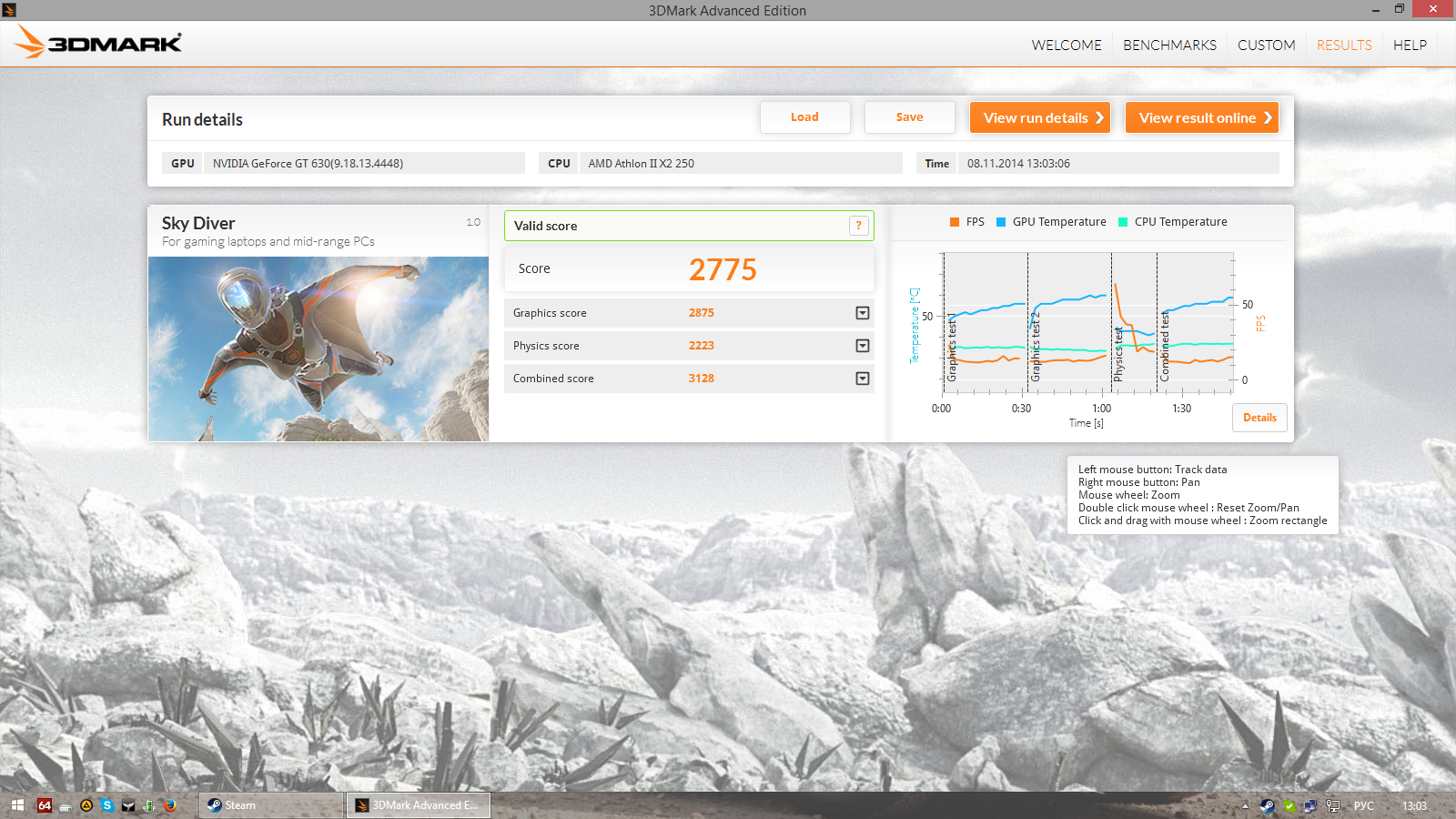The width and height of the screenshot is (1456, 819).
Task: Click the Graphics test 1 chart marker
Action: pos(951,349)
